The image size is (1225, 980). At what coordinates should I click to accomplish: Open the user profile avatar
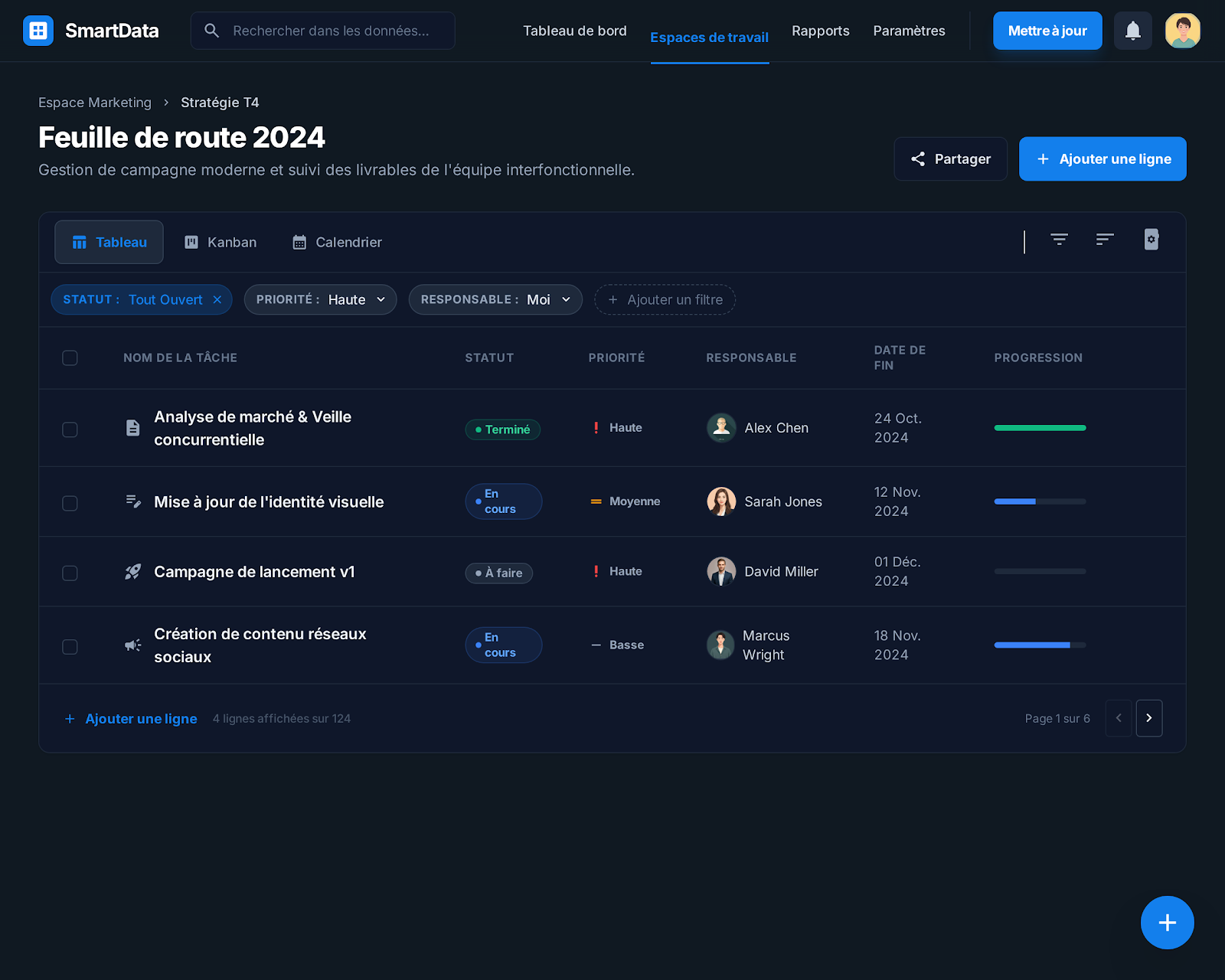click(x=1182, y=31)
